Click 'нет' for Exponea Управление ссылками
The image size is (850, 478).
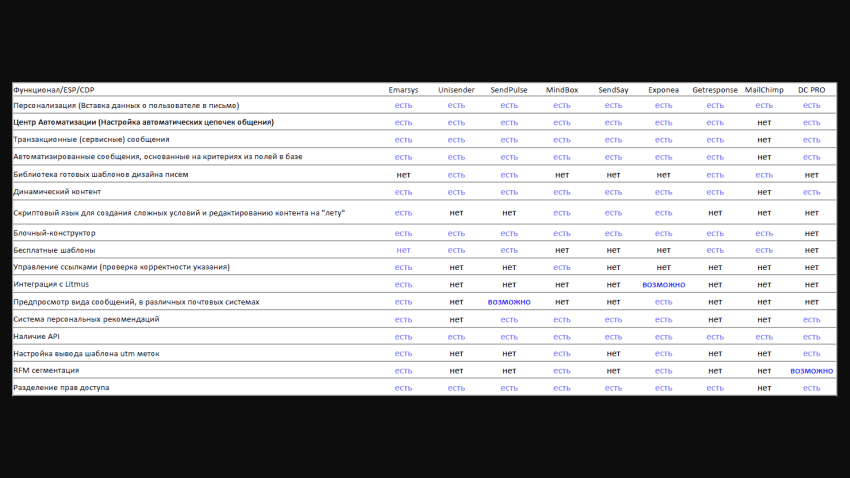664,267
